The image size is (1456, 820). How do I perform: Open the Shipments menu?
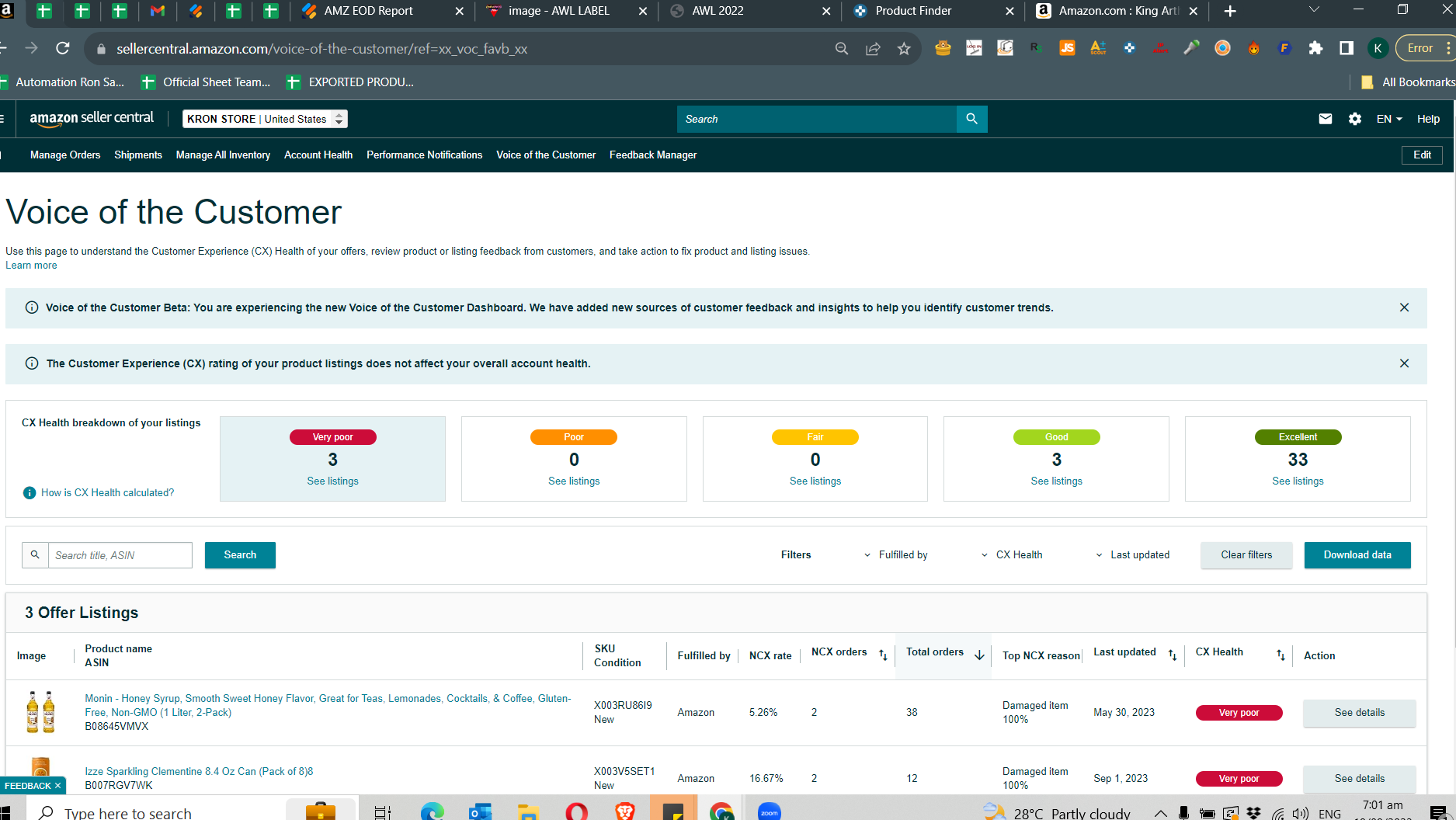(x=138, y=155)
